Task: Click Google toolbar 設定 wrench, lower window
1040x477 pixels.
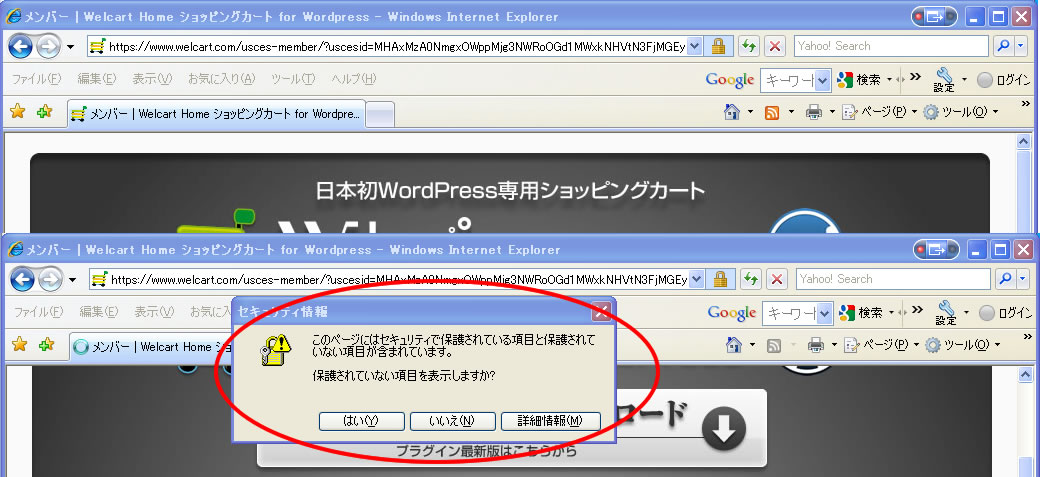Action: (946, 312)
